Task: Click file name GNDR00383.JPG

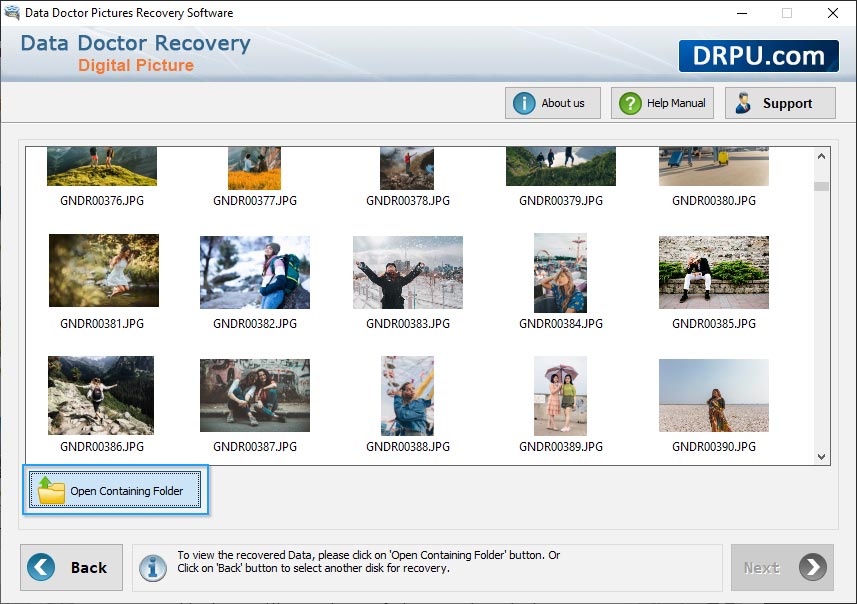Action: pos(408,324)
